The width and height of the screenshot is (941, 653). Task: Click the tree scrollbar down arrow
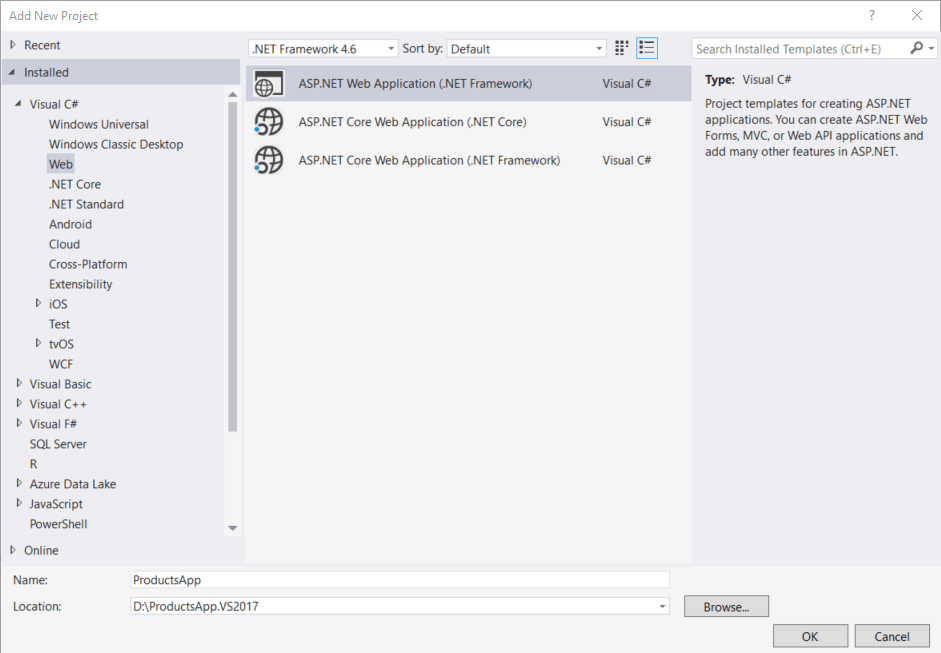[x=232, y=528]
